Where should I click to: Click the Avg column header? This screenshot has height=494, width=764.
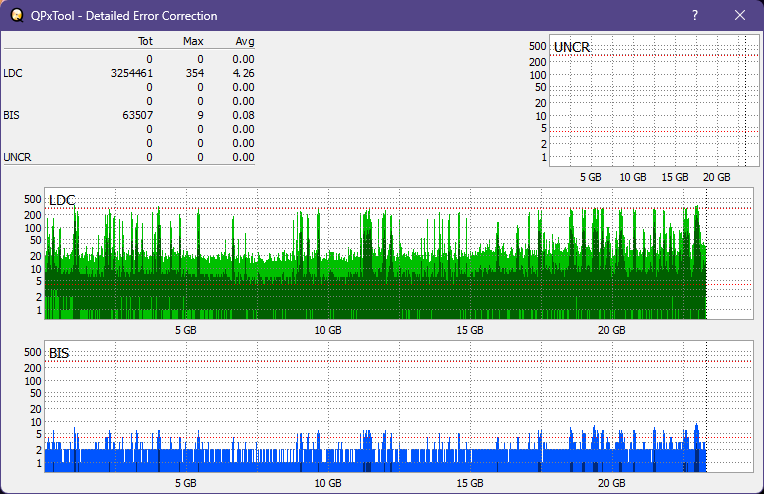245,41
